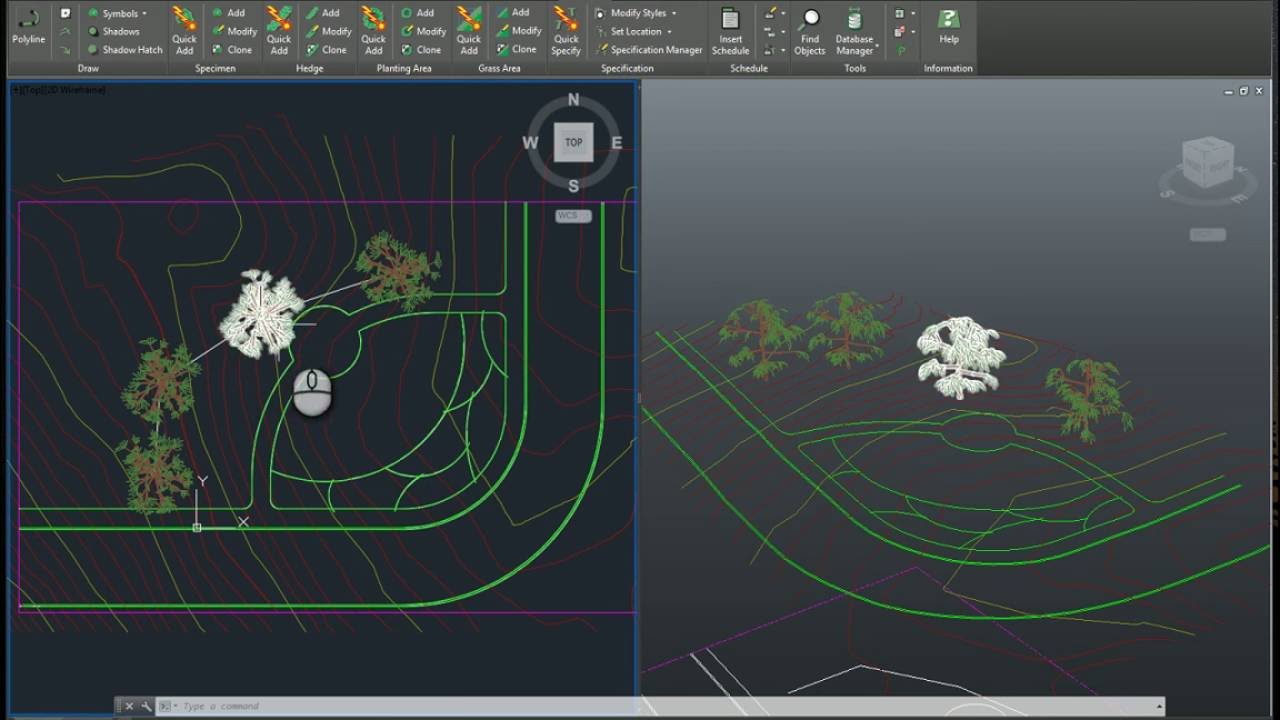
Task: Click Quick Add in Grass Area panel
Action: point(469,31)
